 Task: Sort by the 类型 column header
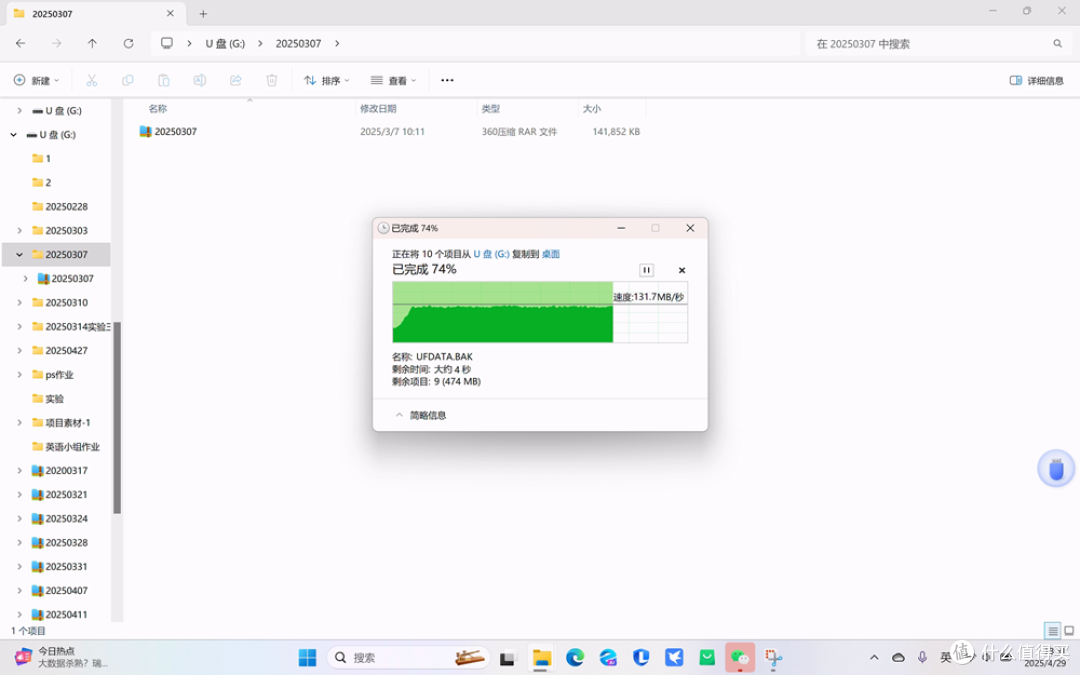(490, 109)
